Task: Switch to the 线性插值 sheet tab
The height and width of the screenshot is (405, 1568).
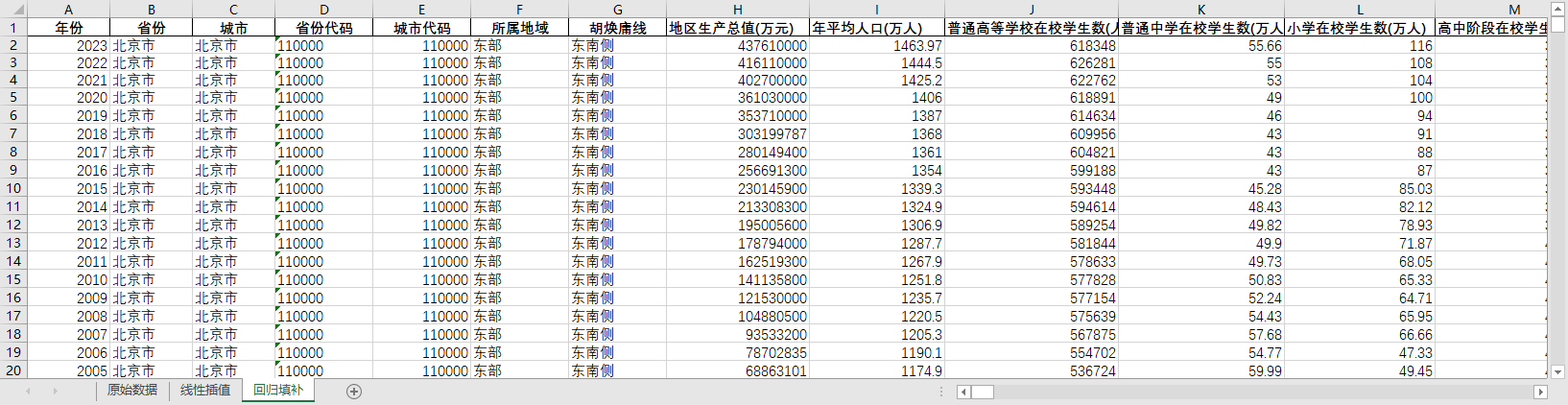Action: click(205, 390)
